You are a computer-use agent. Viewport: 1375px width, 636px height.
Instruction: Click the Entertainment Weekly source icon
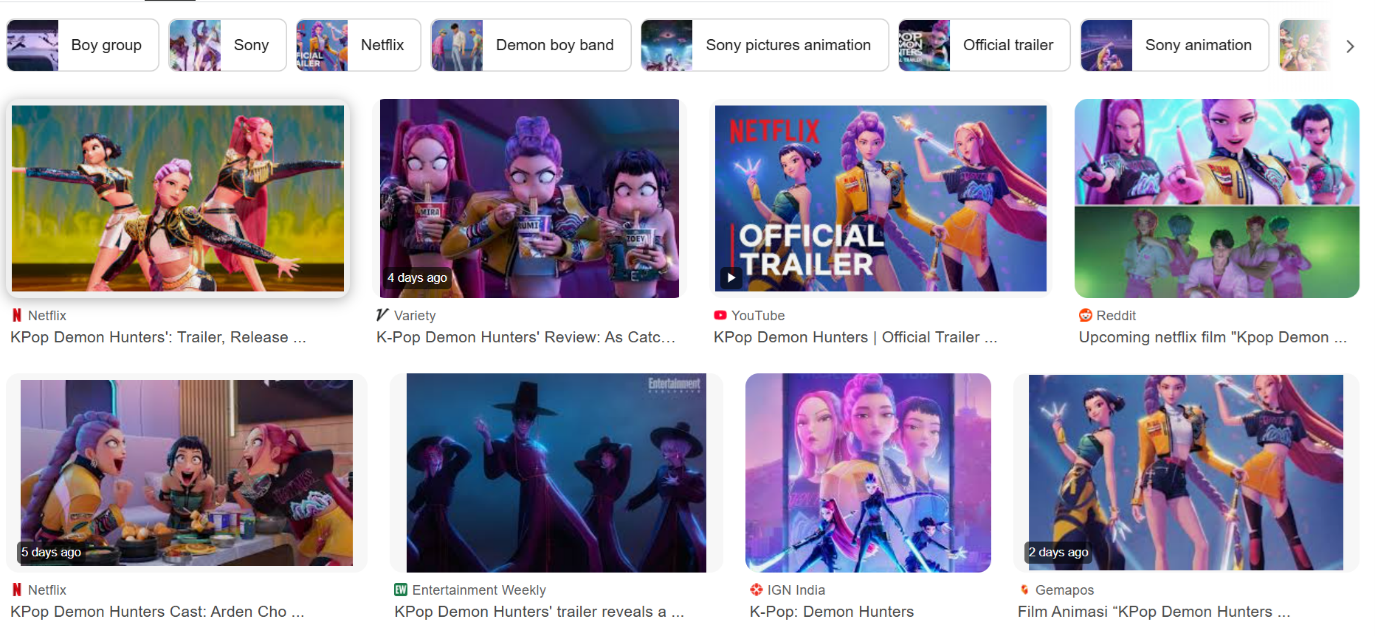(400, 589)
